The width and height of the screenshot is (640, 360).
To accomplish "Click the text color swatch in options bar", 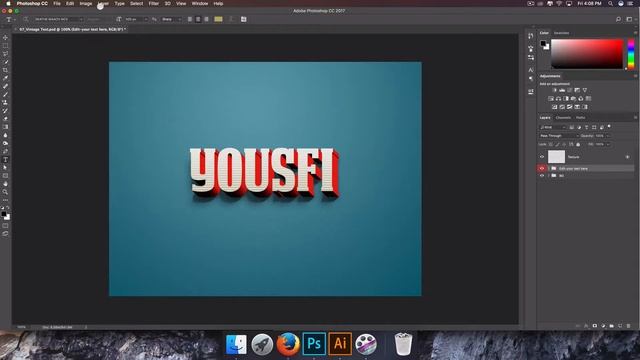I will click(218, 19).
